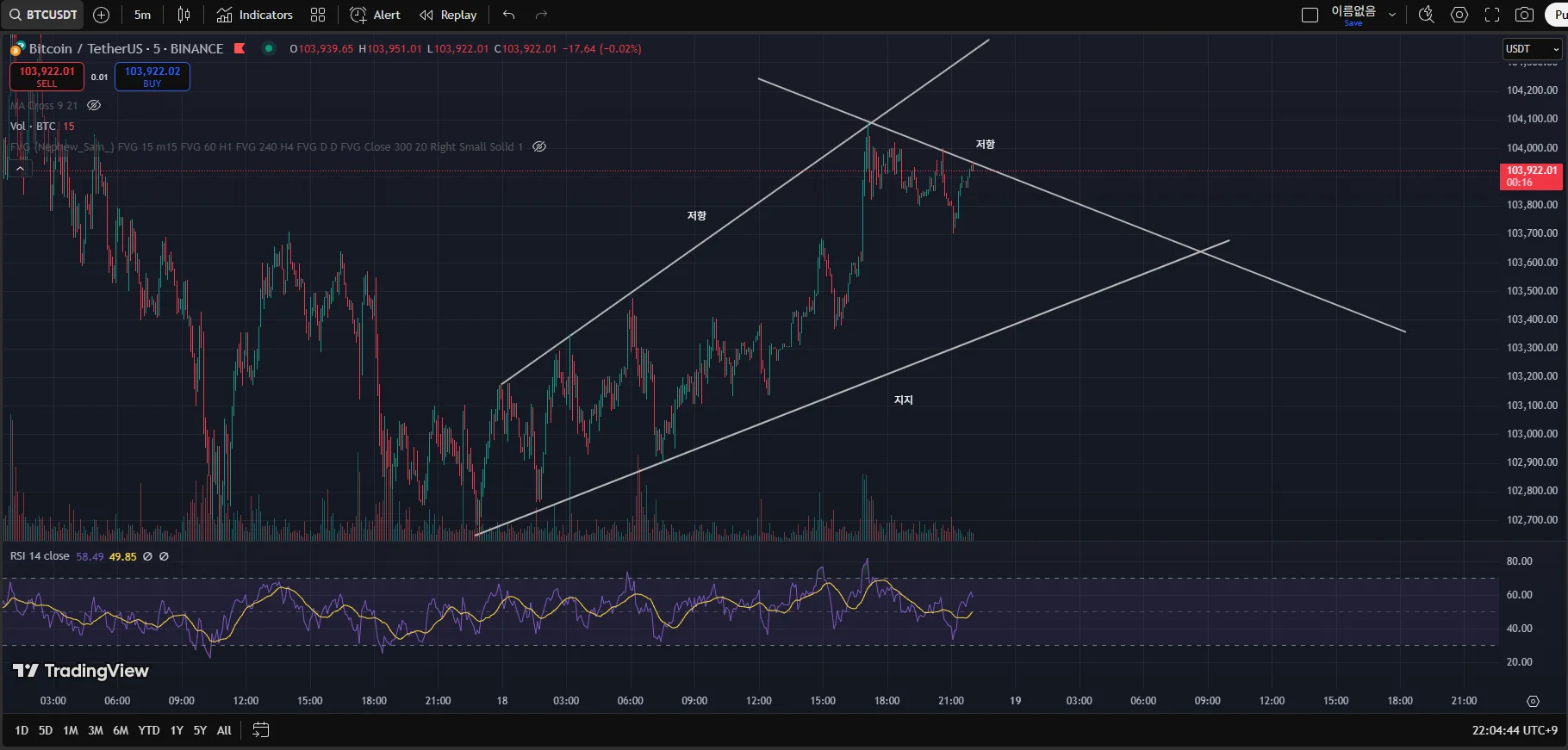Select the 5Y date range
This screenshot has width=1568, height=750.
pos(200,730)
